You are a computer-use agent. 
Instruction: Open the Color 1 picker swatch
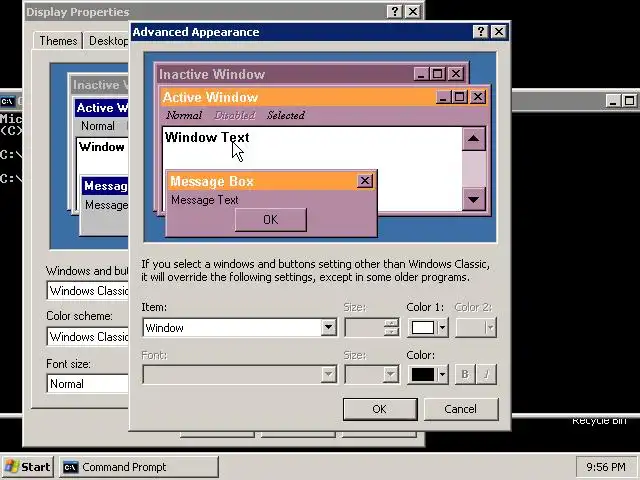[428, 327]
